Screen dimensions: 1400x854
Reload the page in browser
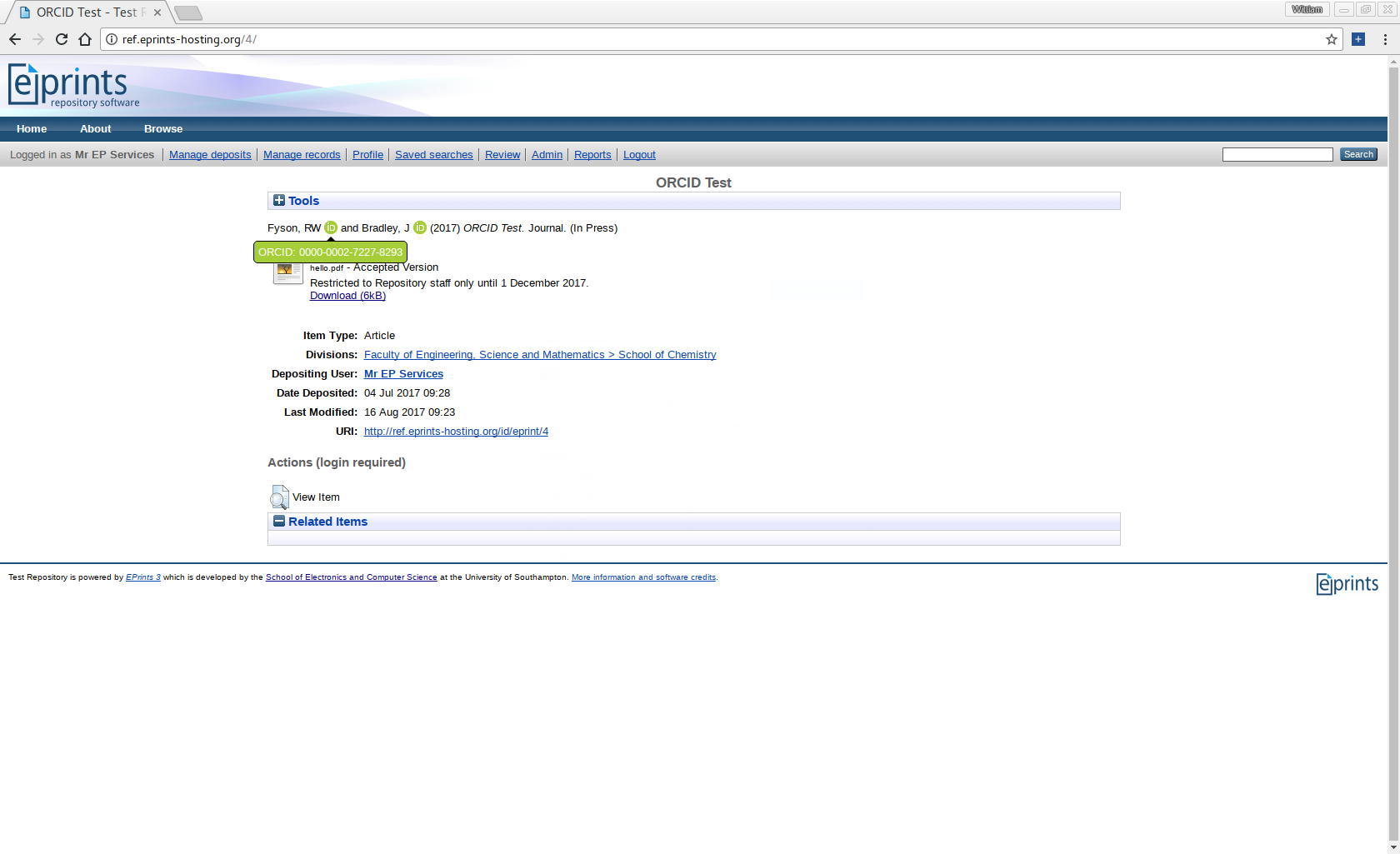click(62, 39)
